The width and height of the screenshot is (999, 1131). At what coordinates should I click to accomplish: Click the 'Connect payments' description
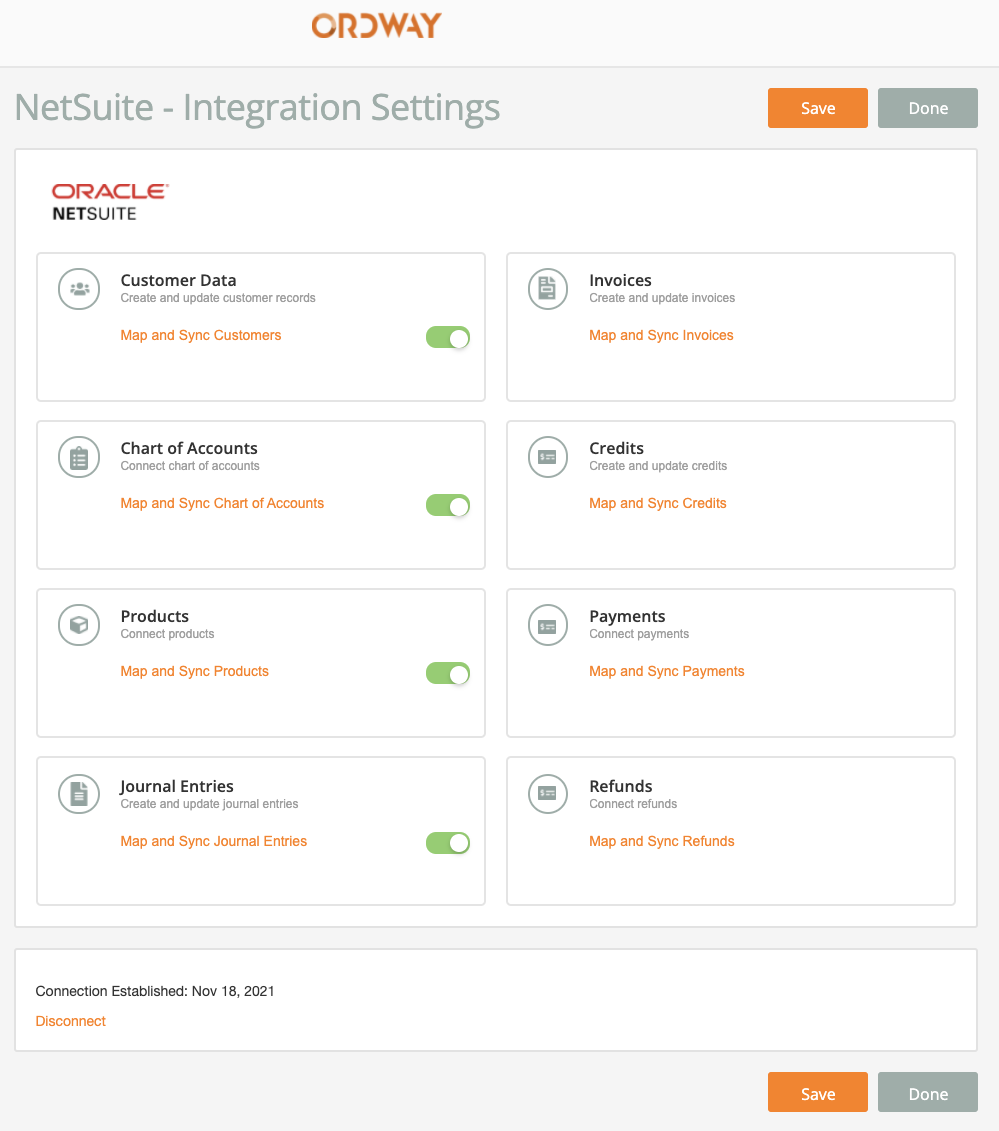click(639, 634)
